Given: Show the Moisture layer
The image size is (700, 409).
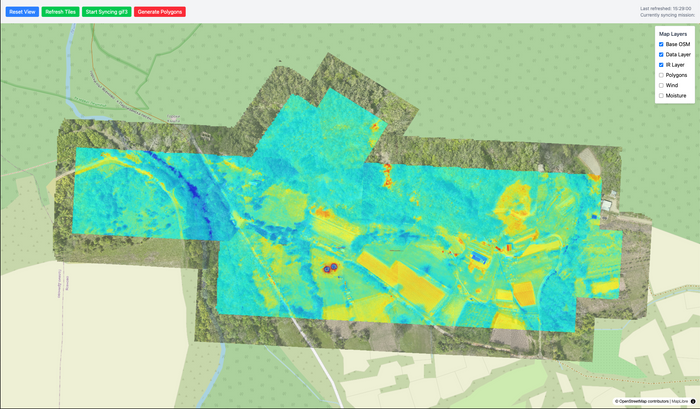Looking at the screenshot, I should click(661, 96).
